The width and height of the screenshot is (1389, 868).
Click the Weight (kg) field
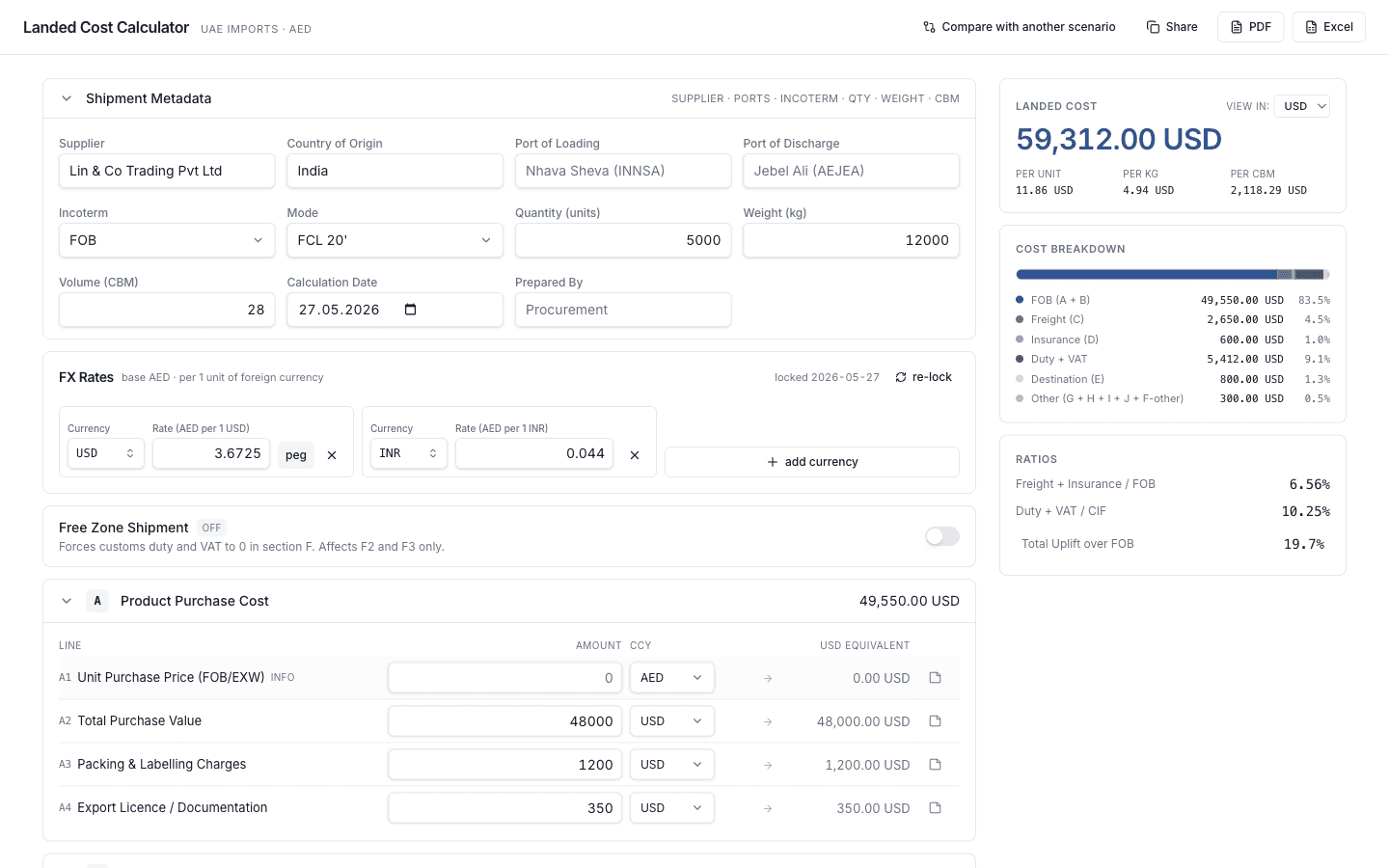click(851, 240)
